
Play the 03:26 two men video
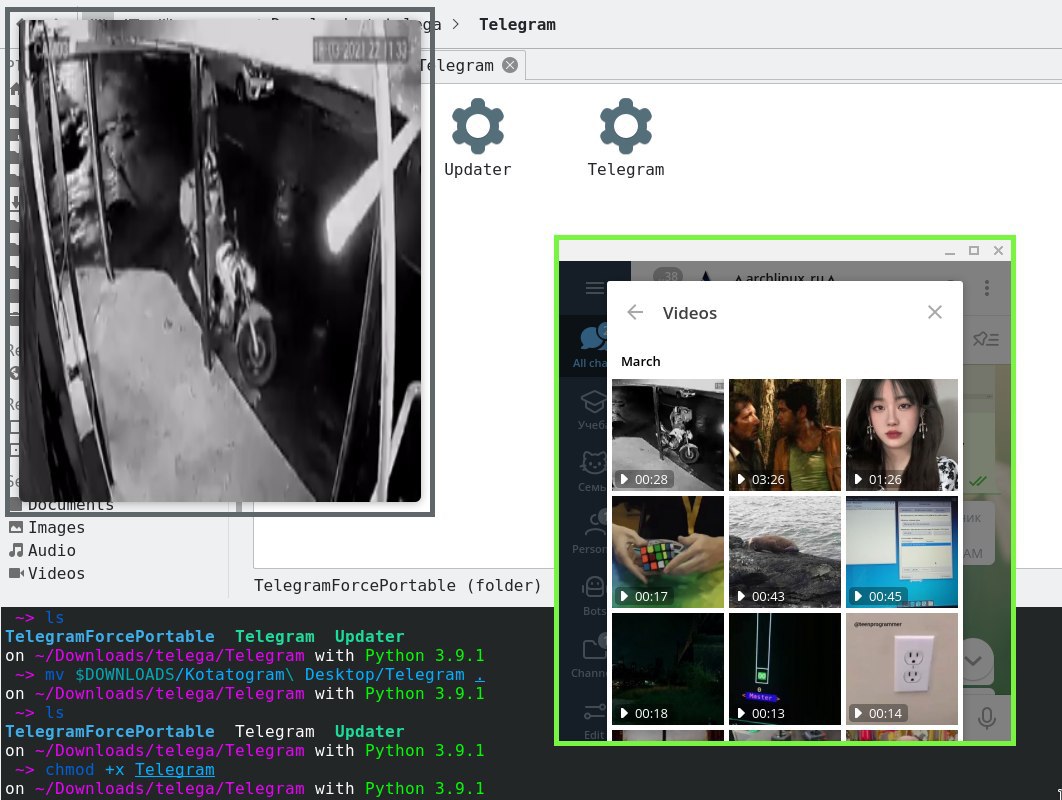785,435
